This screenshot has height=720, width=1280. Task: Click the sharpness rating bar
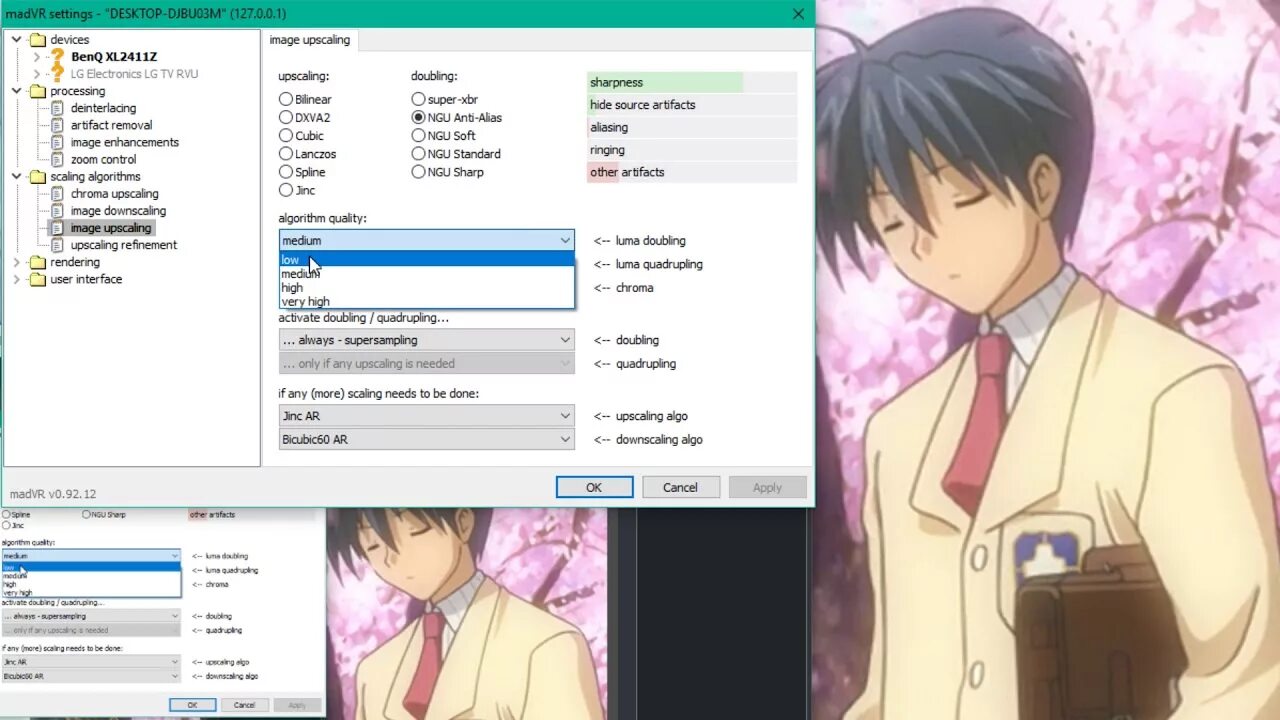pos(692,82)
